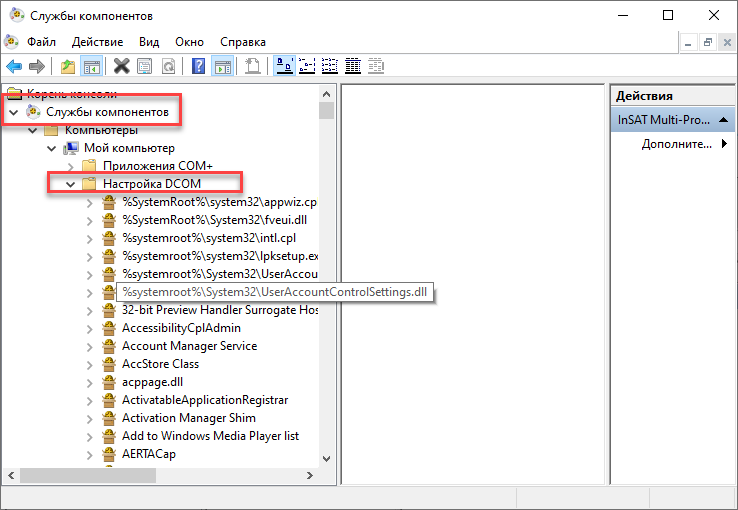Expand the AccessibilityCplAdmin entry

89,329
